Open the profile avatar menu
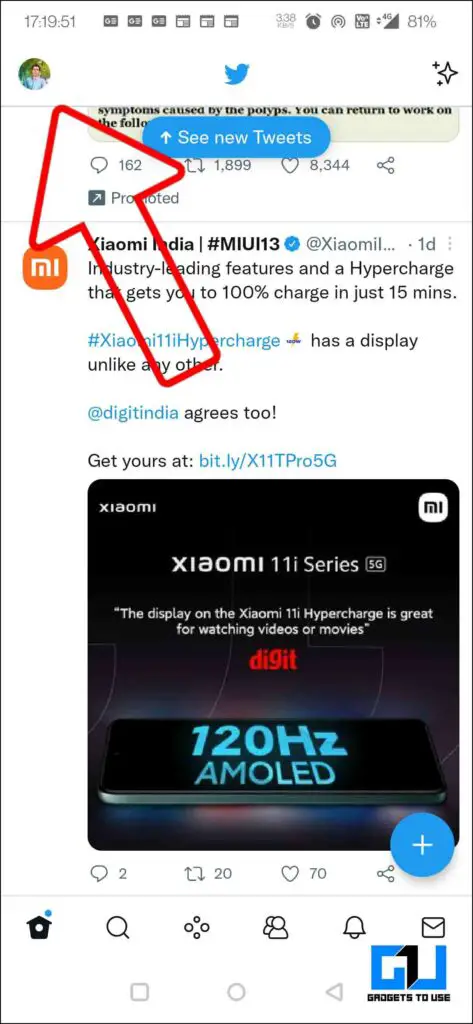Screen dimensions: 473x1024 34,74
